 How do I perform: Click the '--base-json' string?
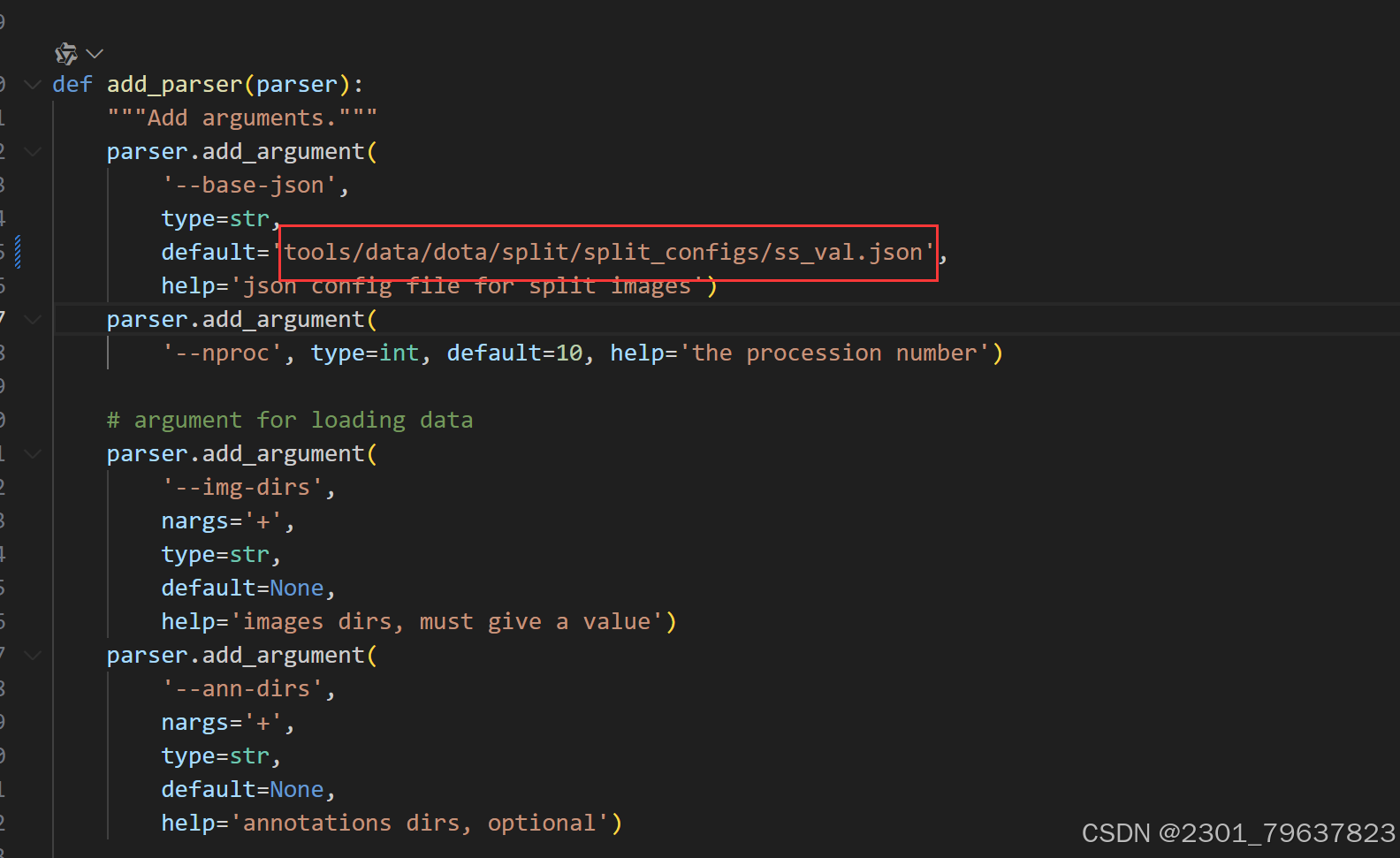click(x=249, y=186)
